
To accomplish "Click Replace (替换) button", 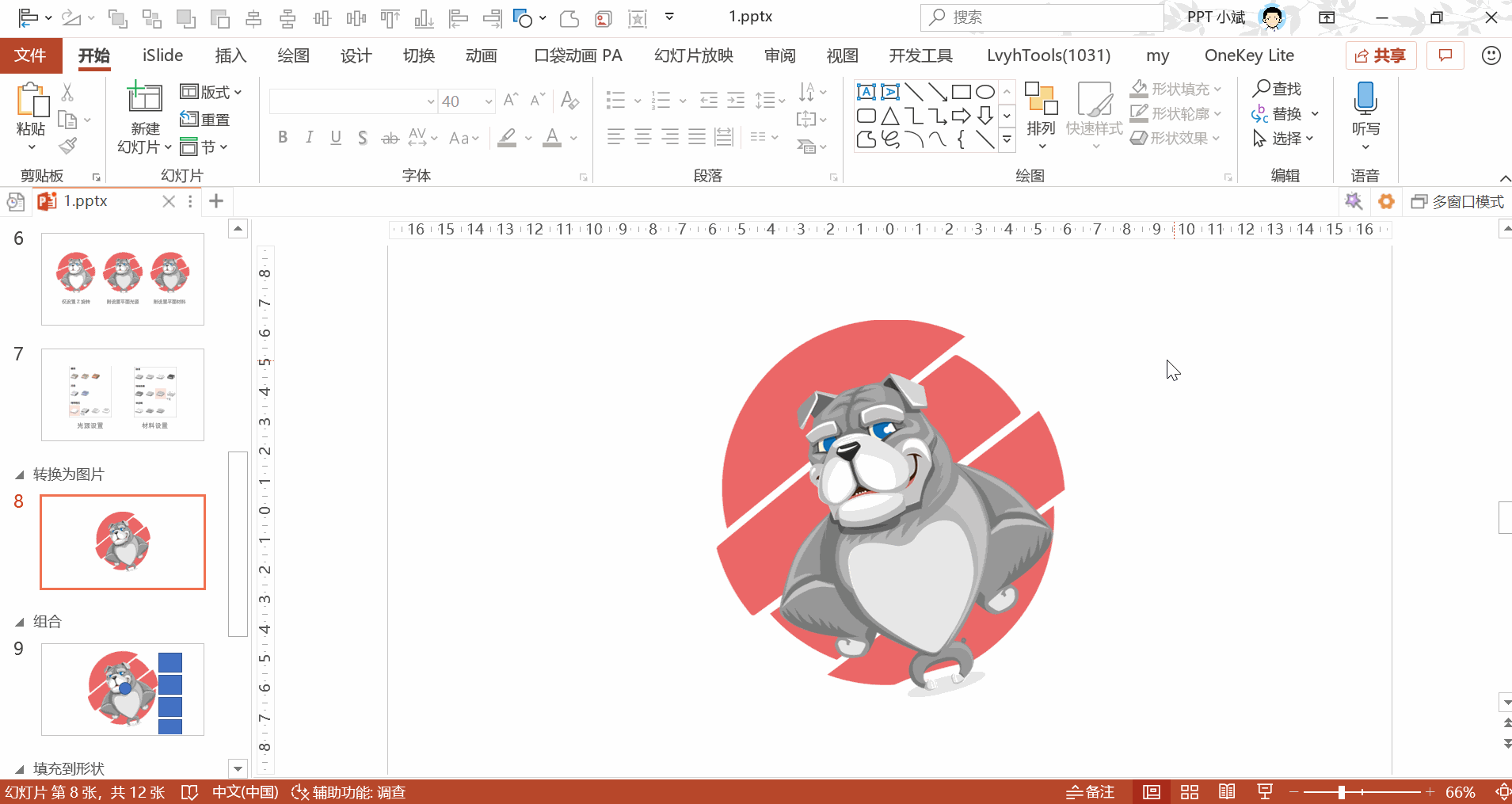I will (x=1278, y=113).
